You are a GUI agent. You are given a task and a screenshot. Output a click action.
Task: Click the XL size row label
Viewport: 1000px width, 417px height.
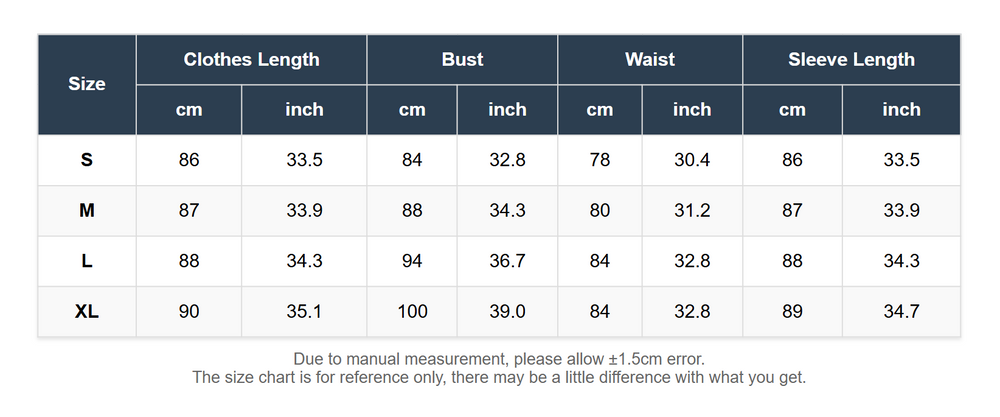(87, 312)
